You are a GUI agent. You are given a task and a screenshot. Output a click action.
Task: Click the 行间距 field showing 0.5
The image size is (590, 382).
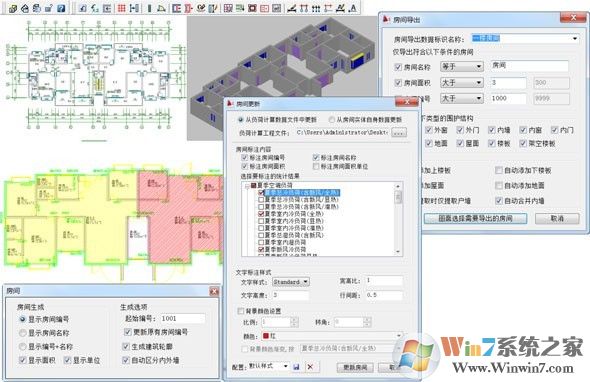click(x=384, y=295)
